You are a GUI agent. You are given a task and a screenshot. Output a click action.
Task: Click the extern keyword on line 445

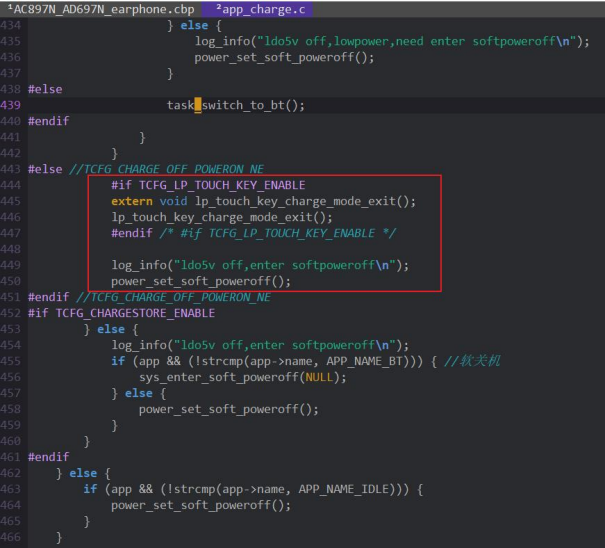[132, 201]
